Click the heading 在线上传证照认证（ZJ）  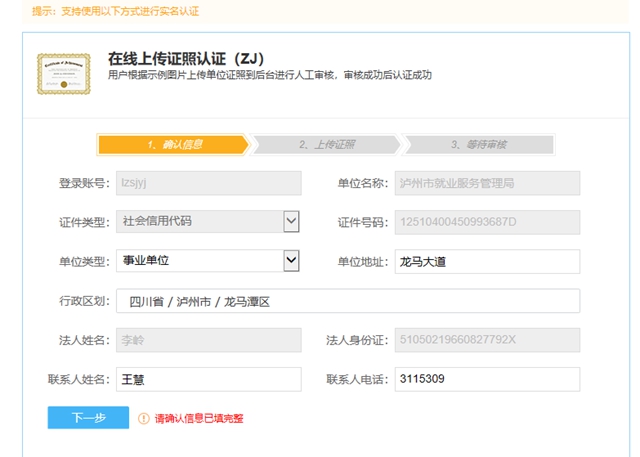tap(186, 59)
